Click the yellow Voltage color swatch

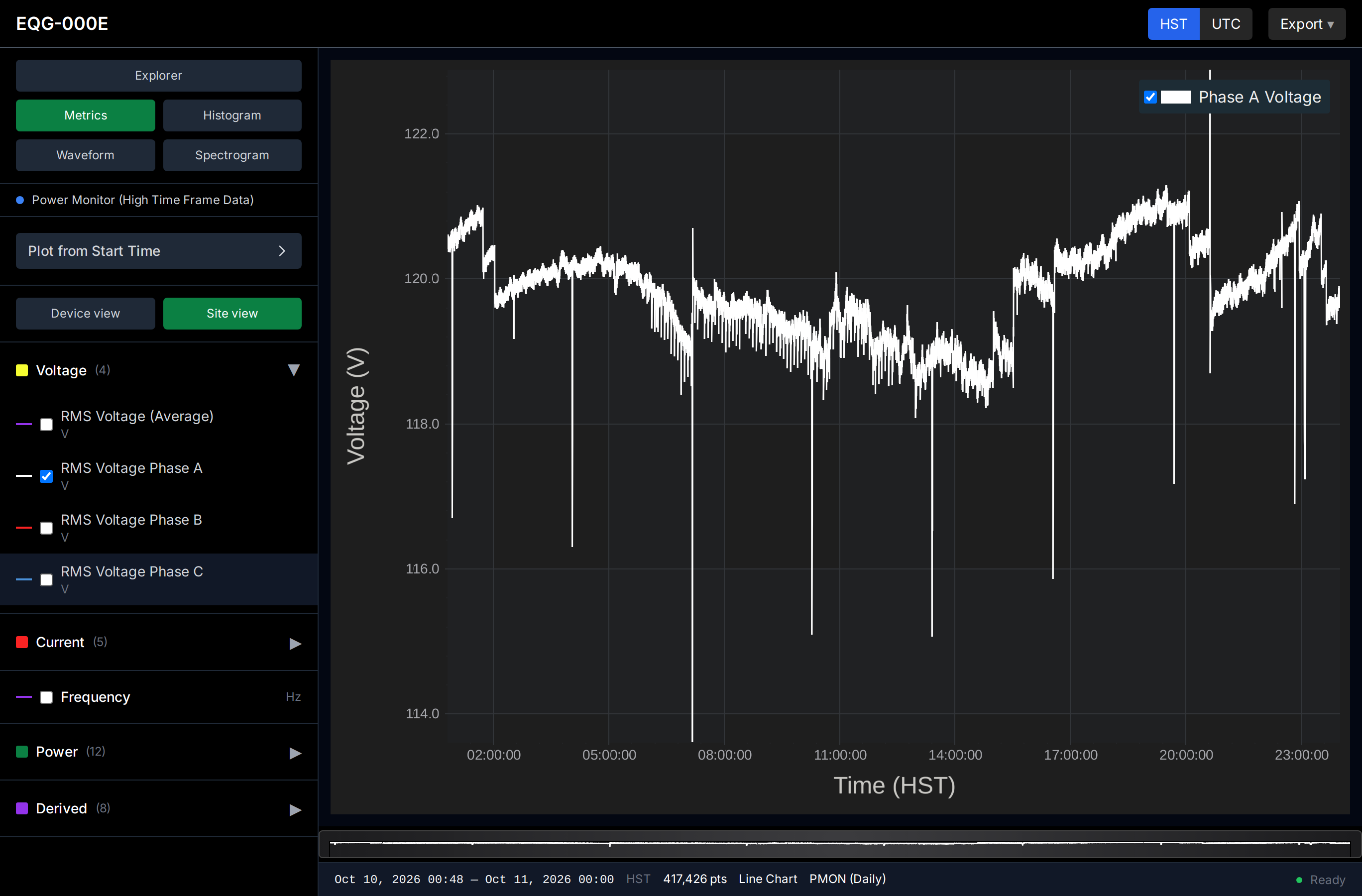click(x=22, y=370)
